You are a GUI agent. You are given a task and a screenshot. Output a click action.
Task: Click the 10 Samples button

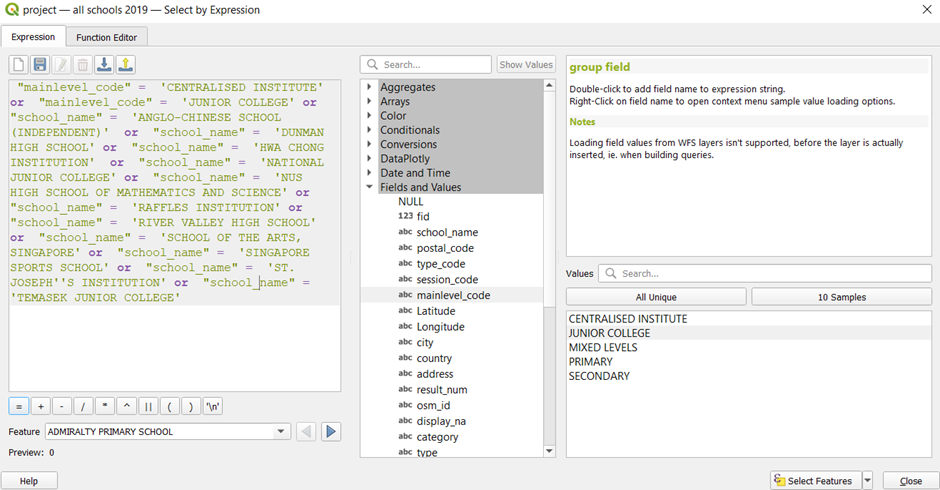click(841, 297)
